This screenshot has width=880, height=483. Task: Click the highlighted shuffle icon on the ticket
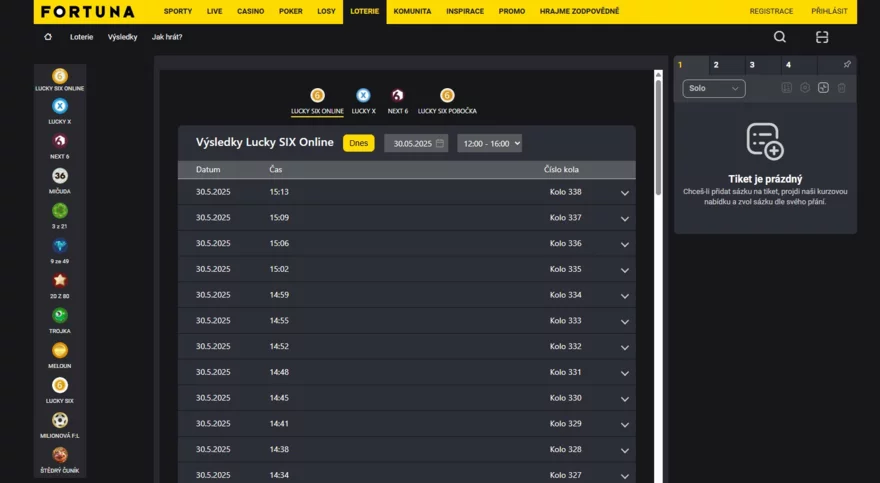click(x=823, y=88)
